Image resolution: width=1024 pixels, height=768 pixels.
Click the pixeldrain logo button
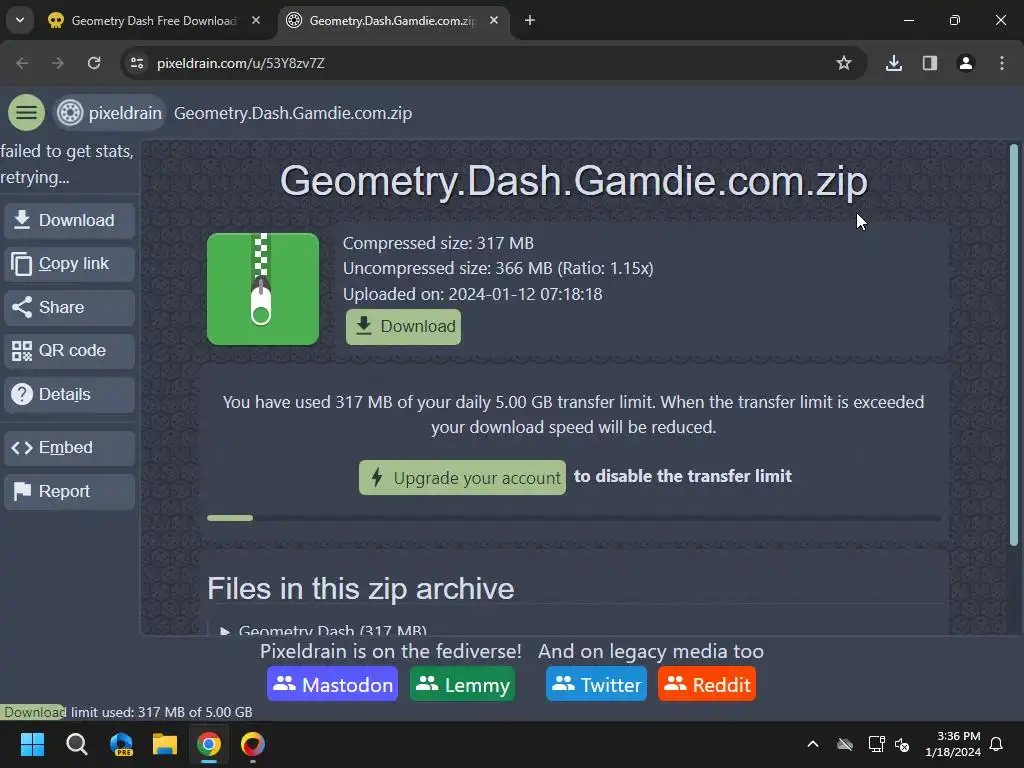[x=109, y=113]
